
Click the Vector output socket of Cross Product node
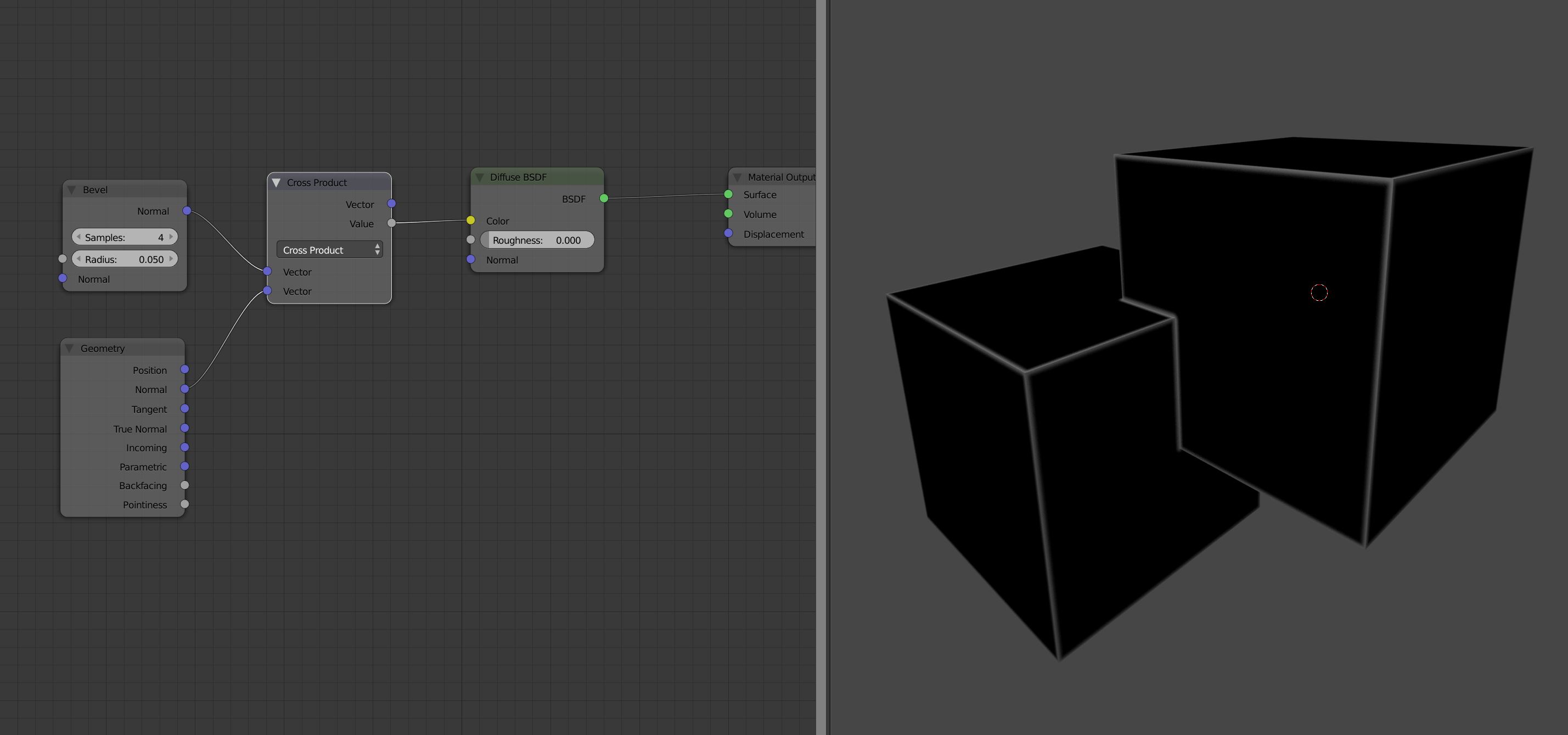[x=390, y=204]
